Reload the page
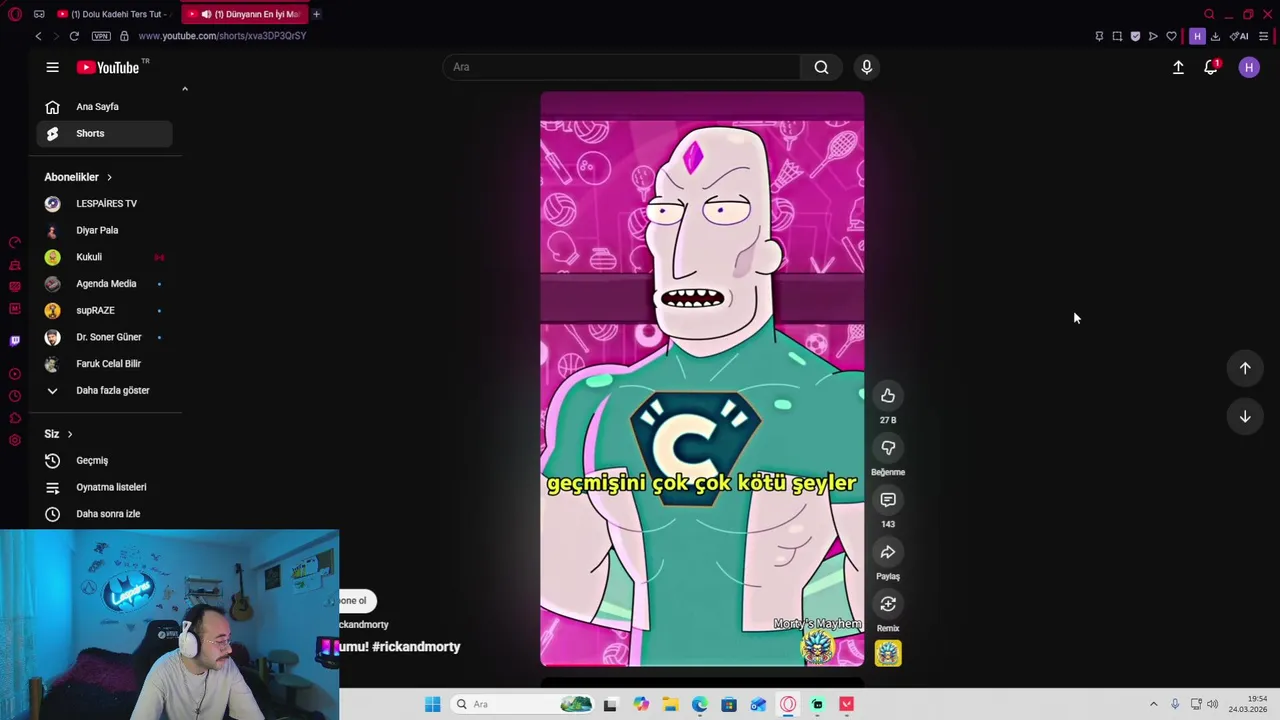The width and height of the screenshot is (1280, 720). [x=74, y=36]
